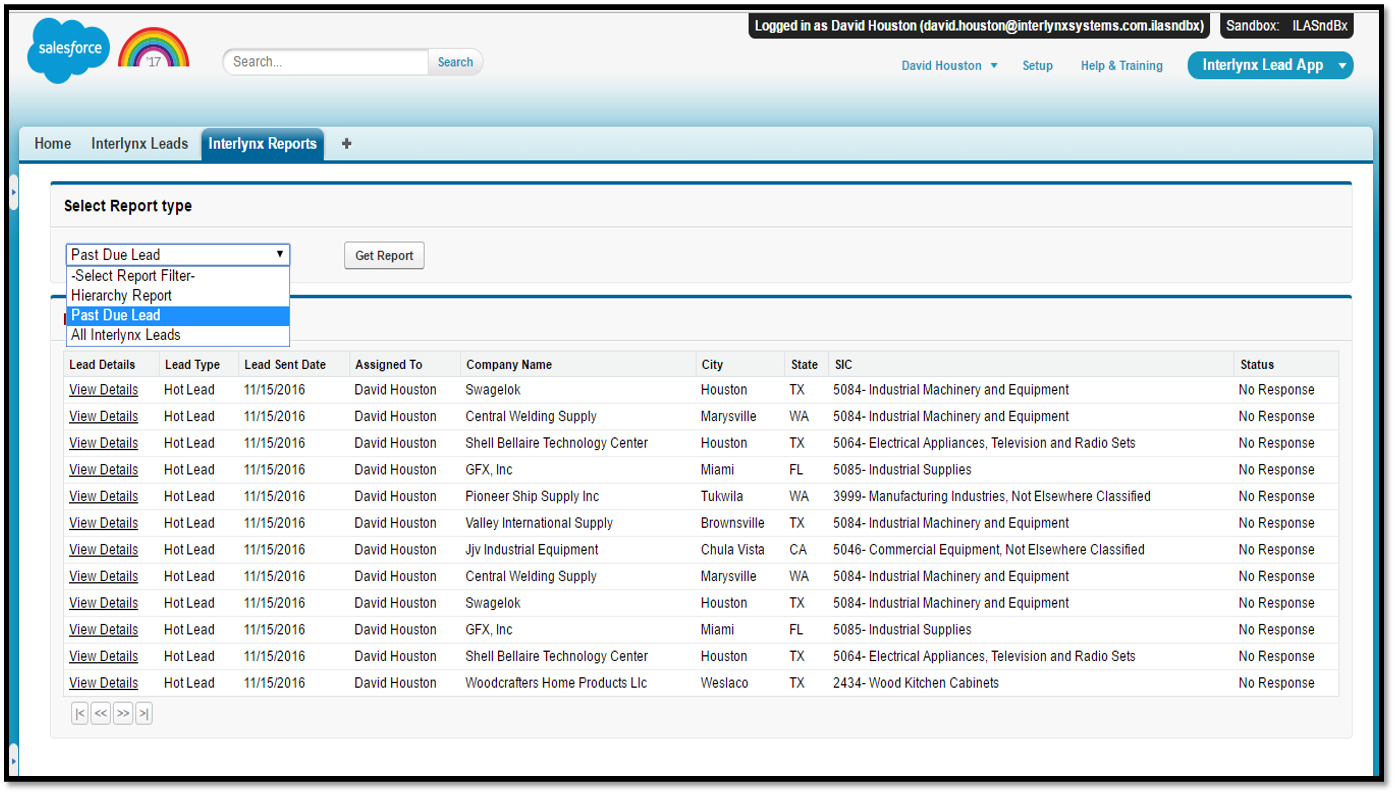Viewport: 1395px width, 794px height.
Task: Go to next page of leads
Action: click(x=122, y=713)
